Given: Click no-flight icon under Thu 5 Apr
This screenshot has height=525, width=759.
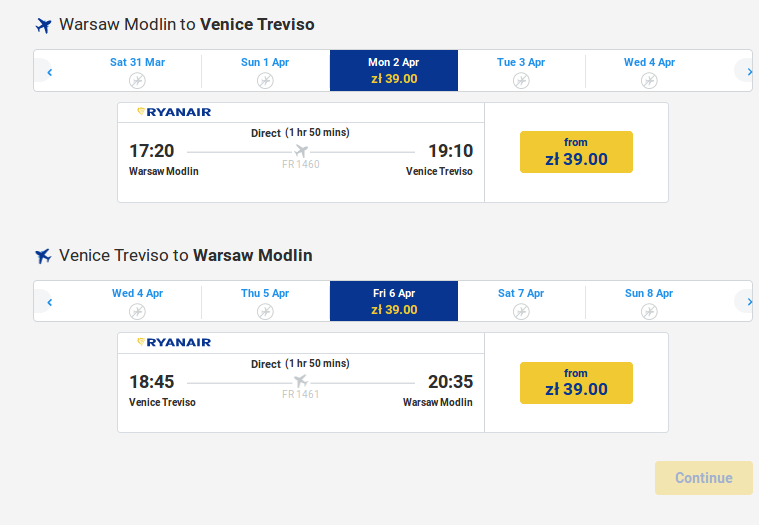Looking at the screenshot, I should [265, 311].
